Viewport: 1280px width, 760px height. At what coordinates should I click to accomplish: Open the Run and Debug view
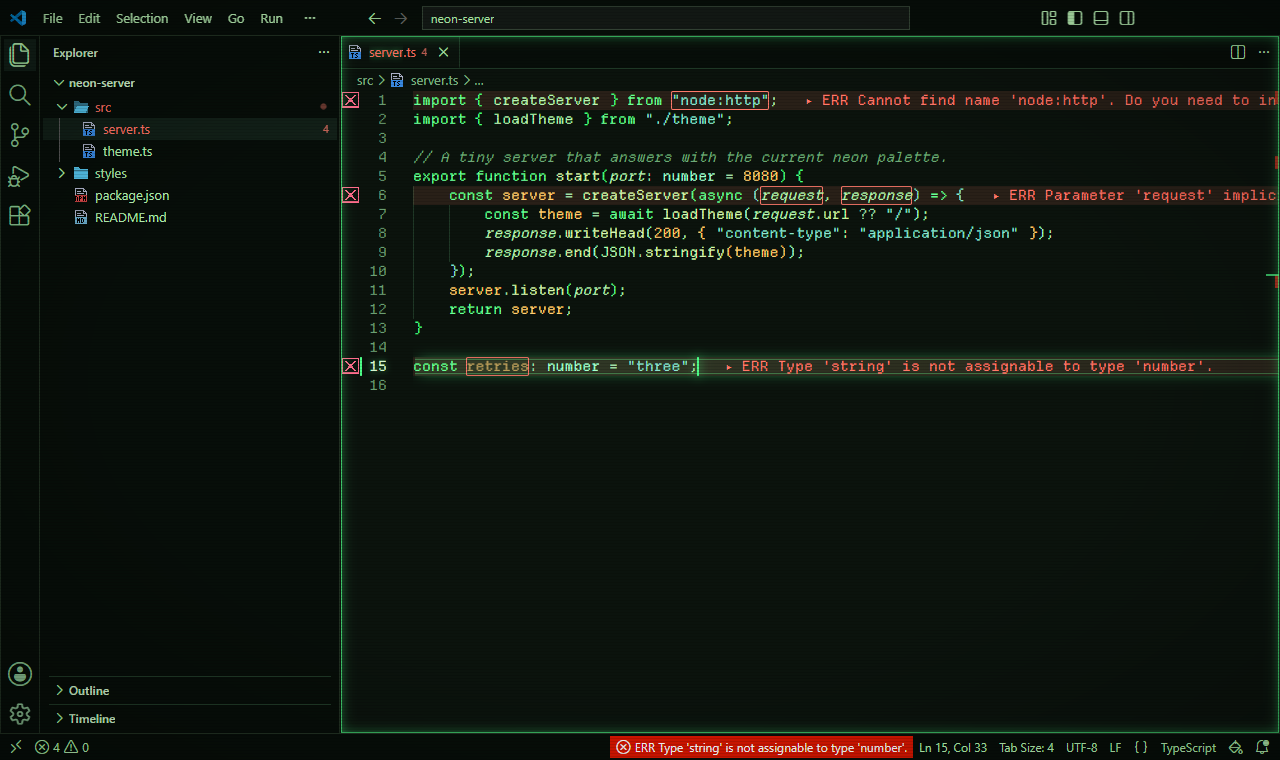pos(20,176)
